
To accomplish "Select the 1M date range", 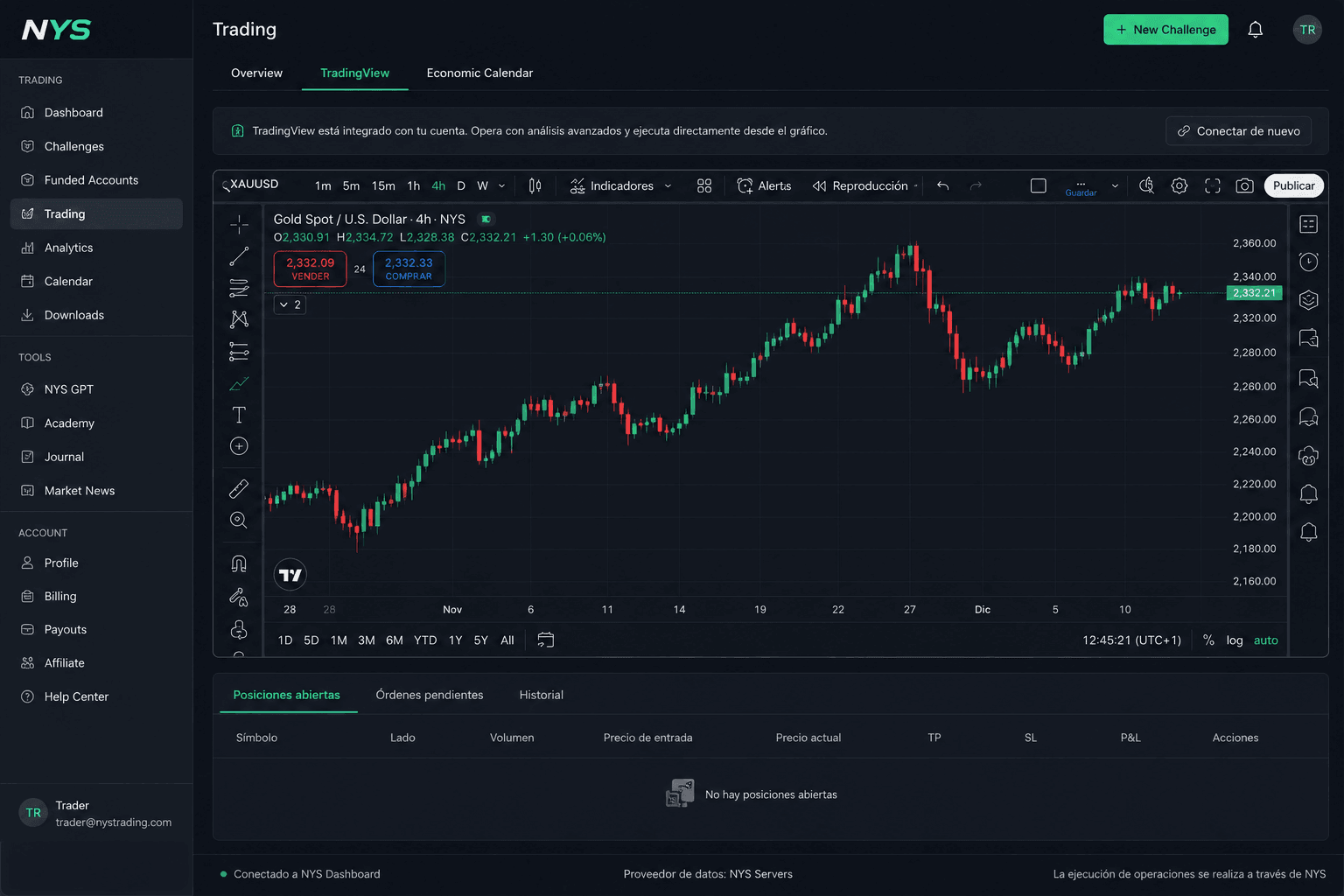I will tap(339, 640).
